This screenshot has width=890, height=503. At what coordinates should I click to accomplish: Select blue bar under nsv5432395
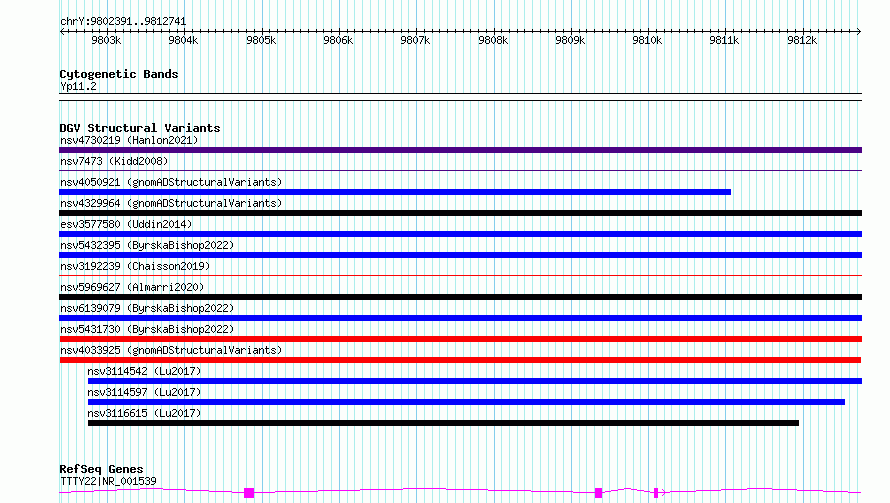click(460, 255)
